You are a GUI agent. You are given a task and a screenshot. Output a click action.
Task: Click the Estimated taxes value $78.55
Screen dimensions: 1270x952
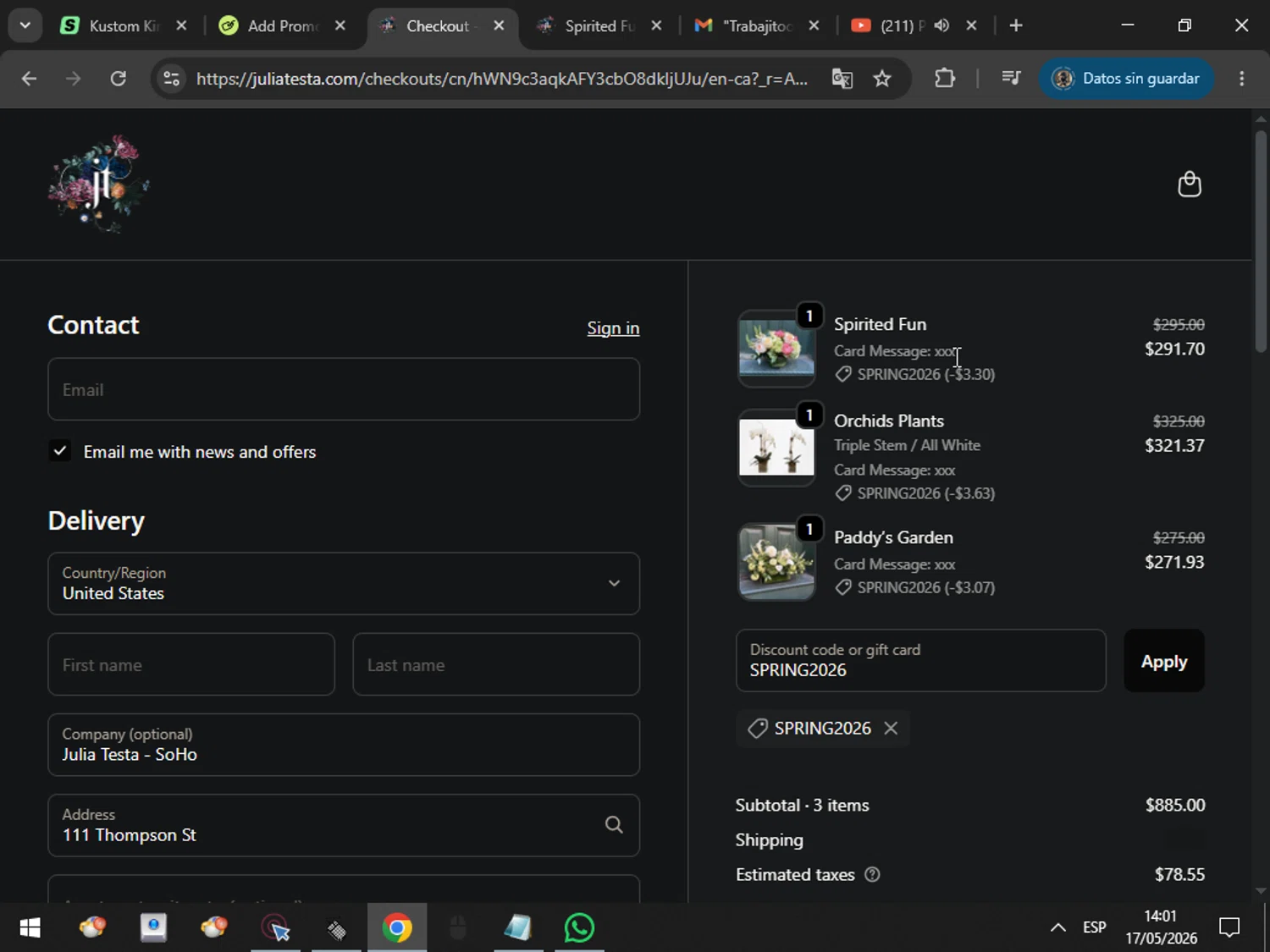(x=1179, y=874)
